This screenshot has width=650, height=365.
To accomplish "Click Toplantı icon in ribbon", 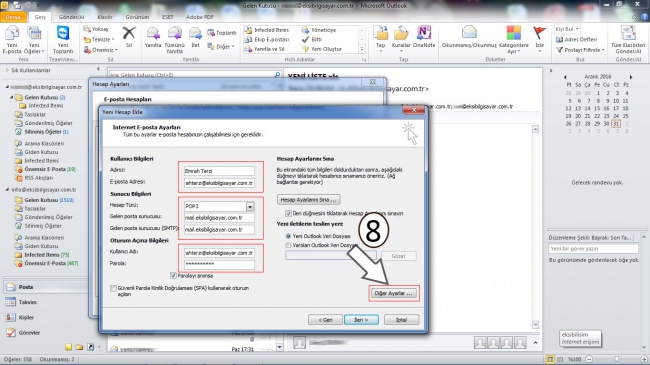I will coord(222,33).
